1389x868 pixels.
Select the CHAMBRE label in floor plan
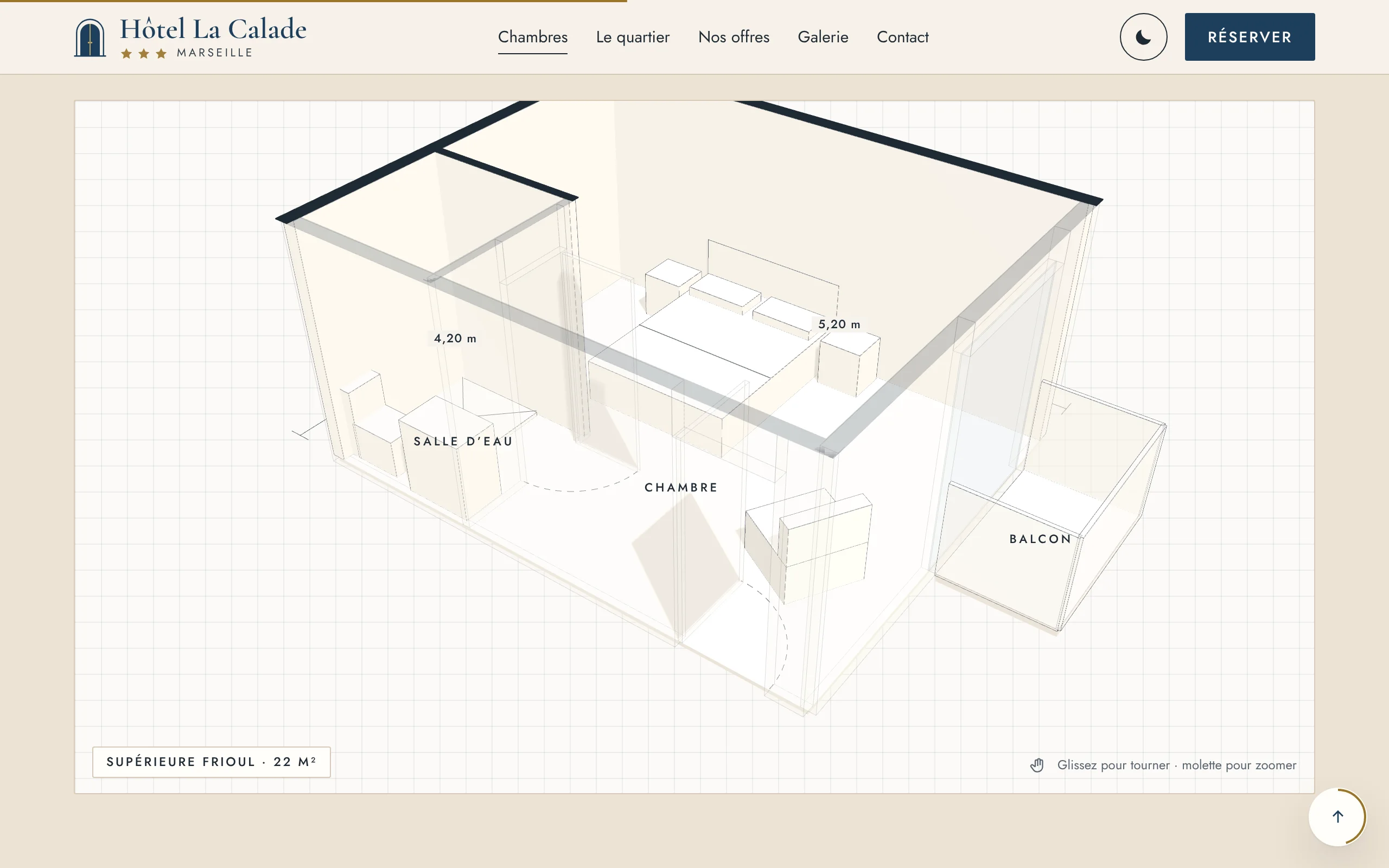point(681,487)
